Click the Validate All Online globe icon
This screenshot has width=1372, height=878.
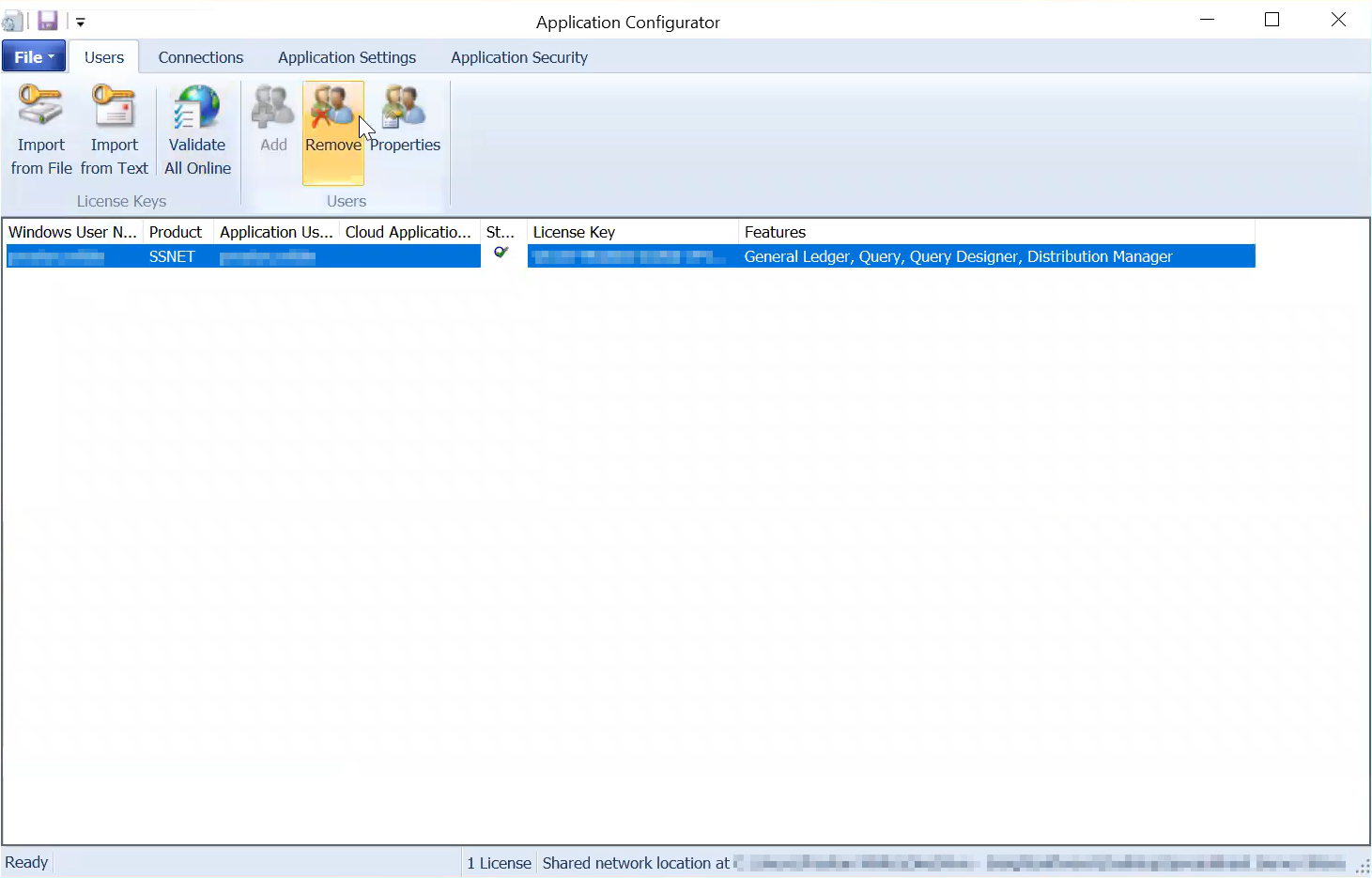[x=197, y=106]
